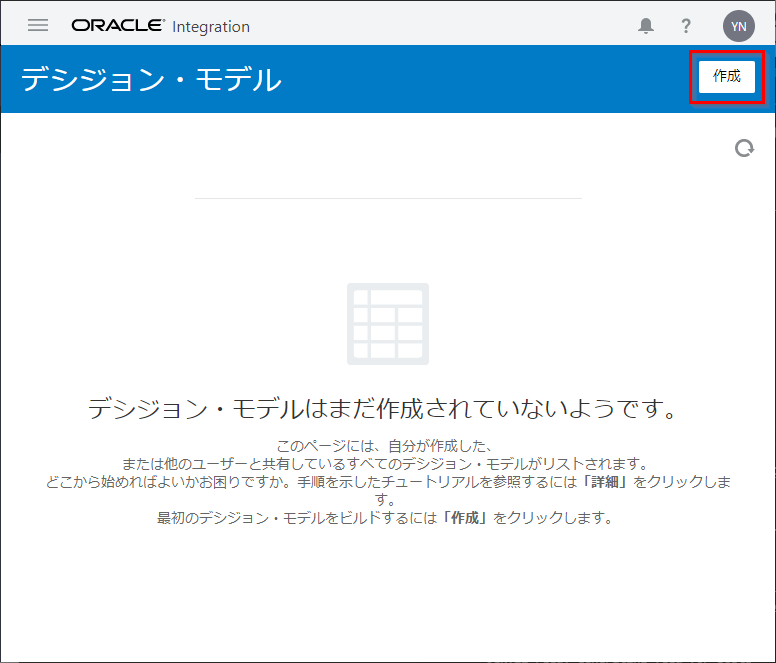Click the Oracle logo
This screenshot has width=776, height=663.
click(x=117, y=26)
